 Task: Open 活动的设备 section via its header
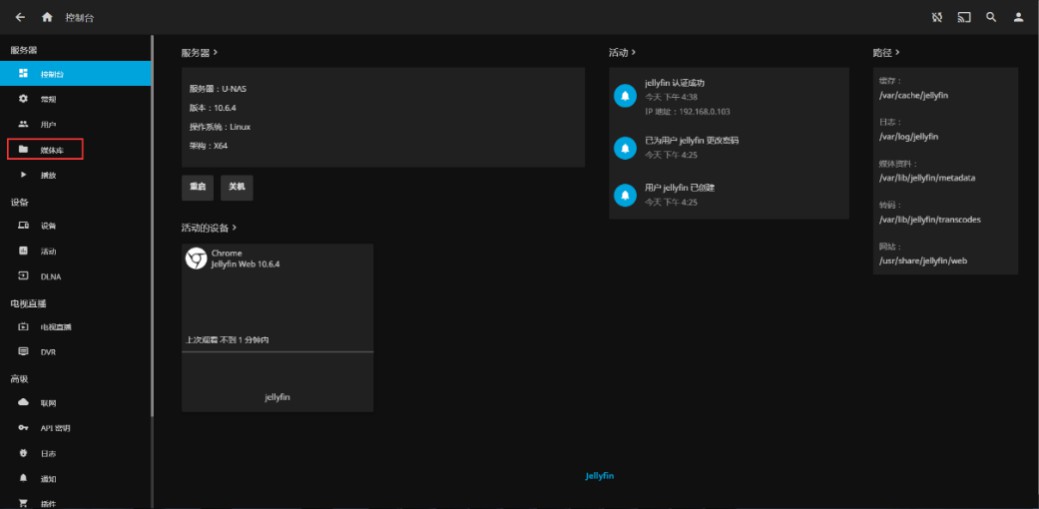208,228
